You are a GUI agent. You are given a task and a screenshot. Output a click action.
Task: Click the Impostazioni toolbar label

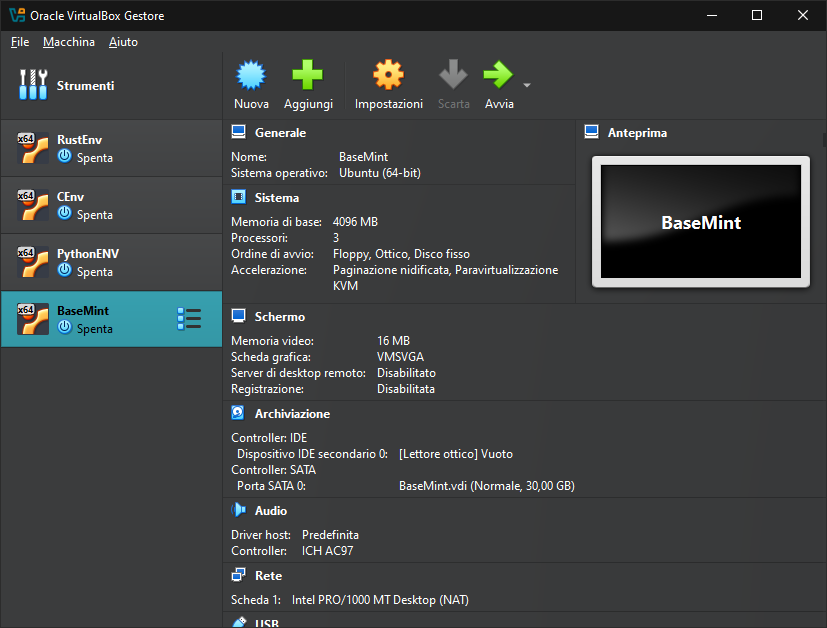[x=389, y=104]
